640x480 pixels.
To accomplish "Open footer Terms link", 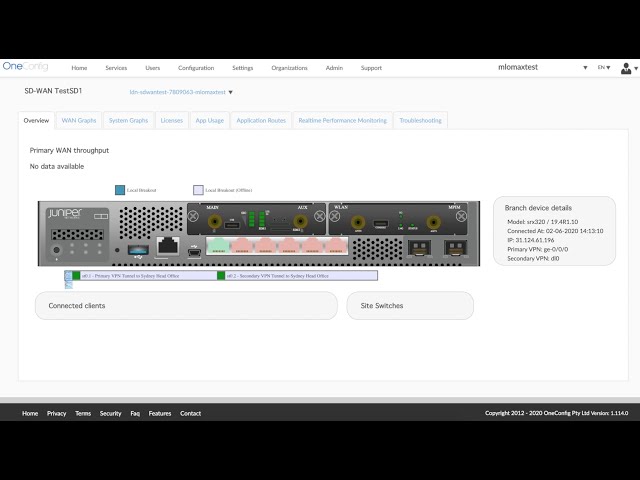I will pyautogui.click(x=83, y=413).
